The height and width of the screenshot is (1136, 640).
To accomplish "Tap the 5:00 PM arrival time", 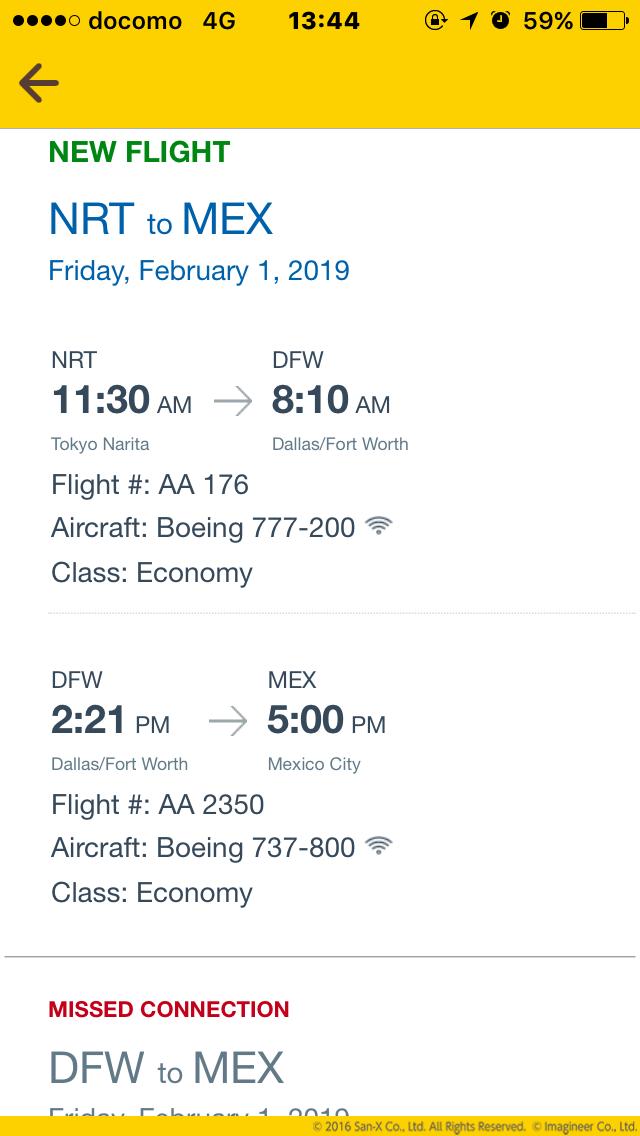I will tap(326, 721).
